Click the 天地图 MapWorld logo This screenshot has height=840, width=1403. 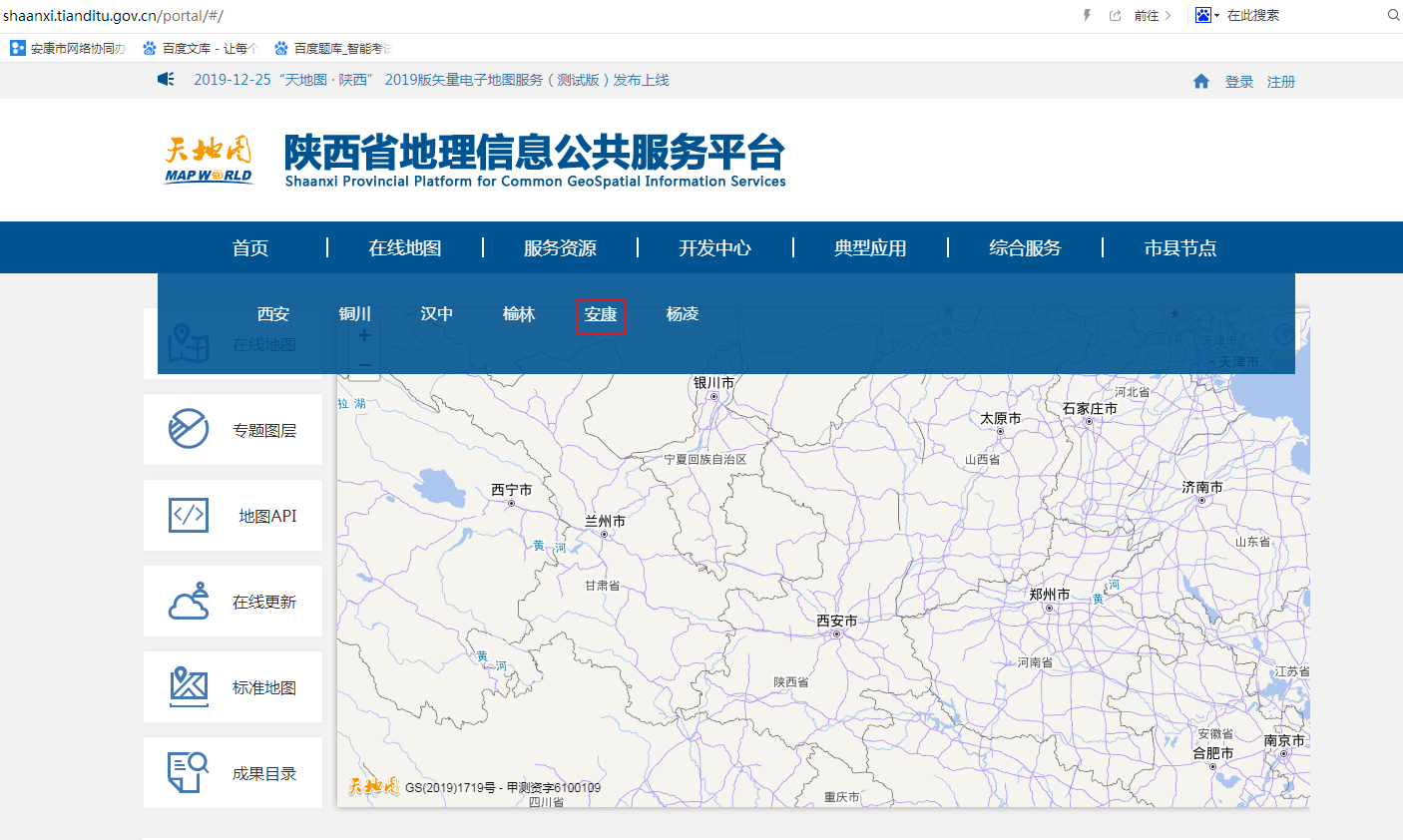coord(210,160)
